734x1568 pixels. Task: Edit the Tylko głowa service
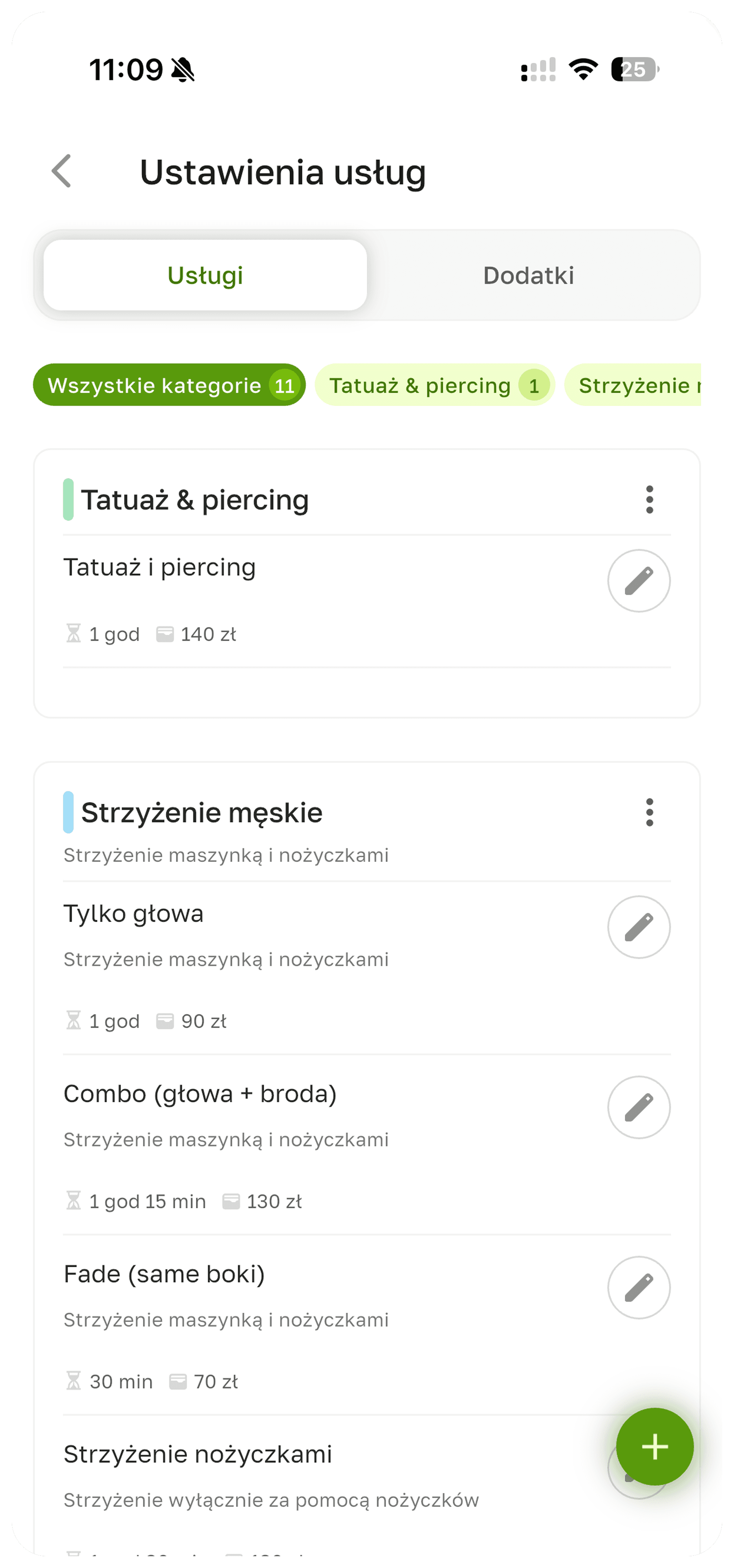(x=639, y=927)
